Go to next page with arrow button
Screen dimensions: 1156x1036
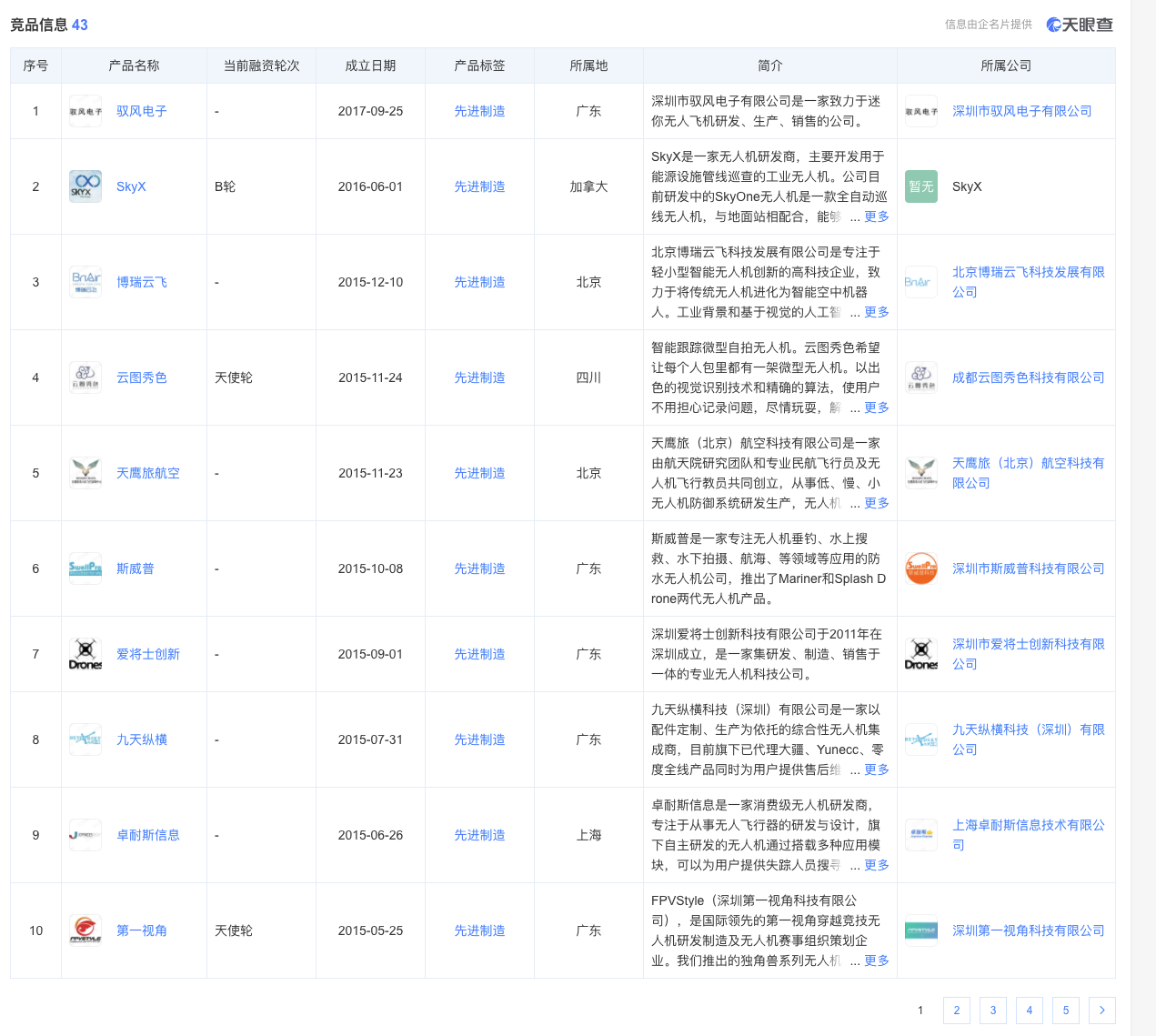coord(1102,1011)
